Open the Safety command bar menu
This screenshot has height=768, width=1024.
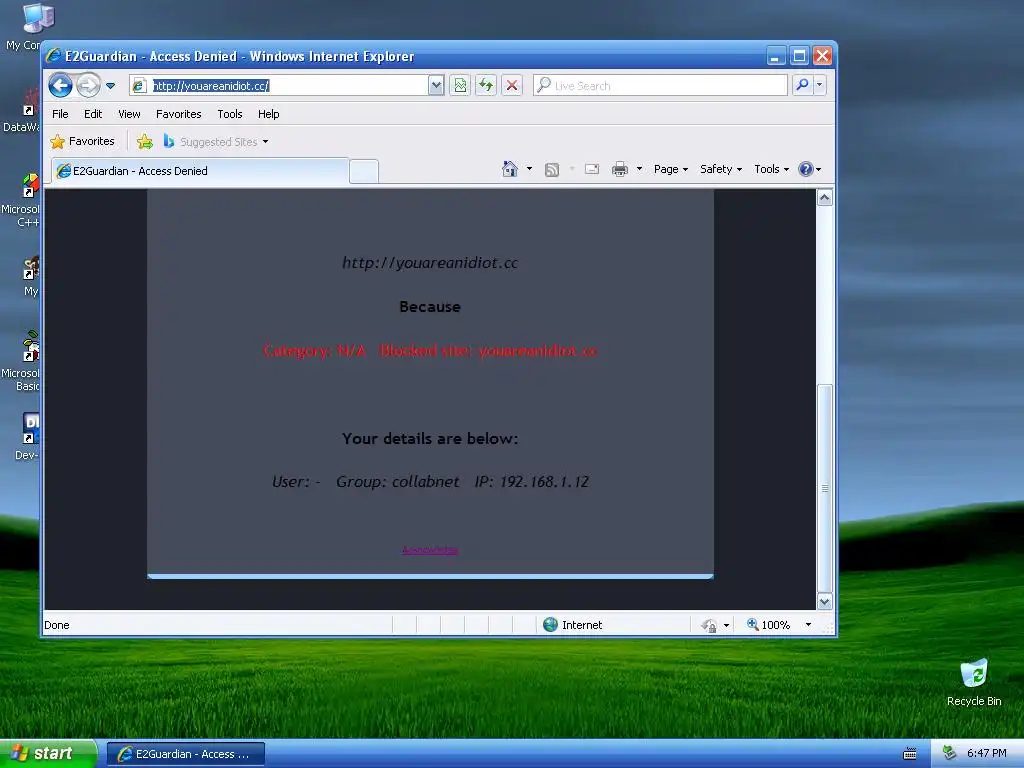(x=721, y=169)
